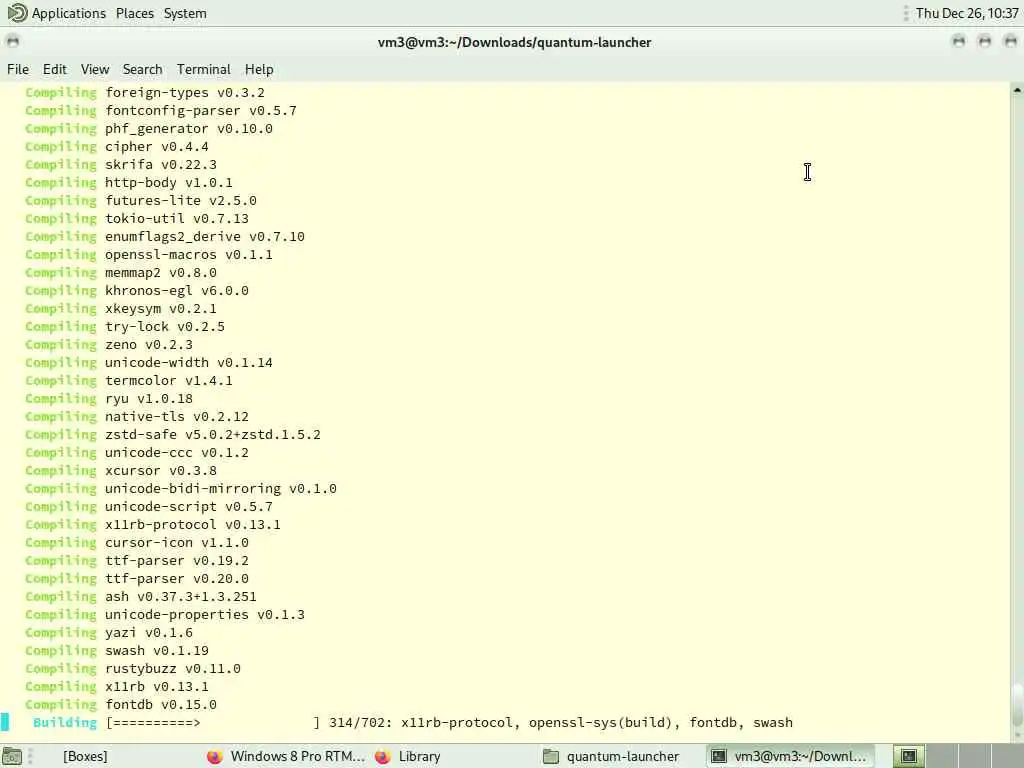
Task: Click the line 'fontconfig-parser v0.5.7'
Action: point(200,110)
